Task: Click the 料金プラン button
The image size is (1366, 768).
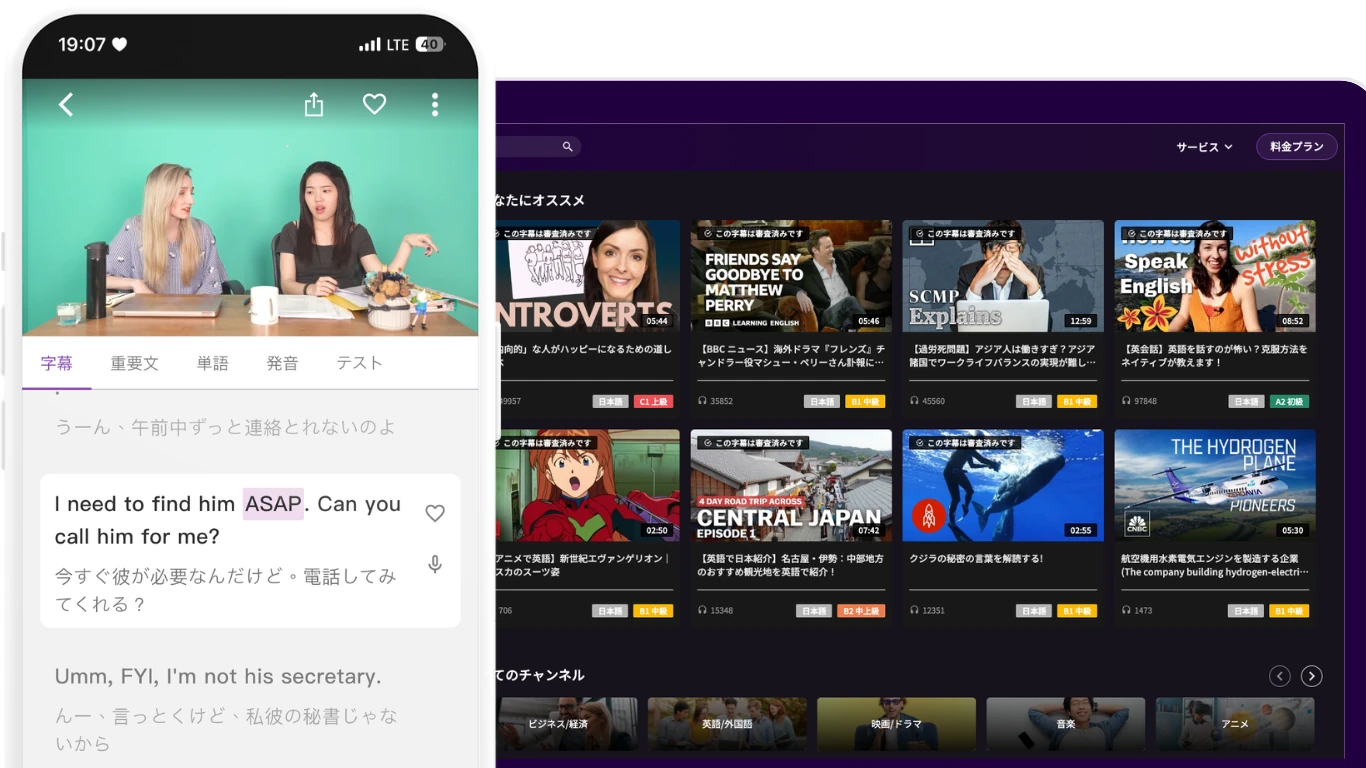Action: click(1296, 146)
